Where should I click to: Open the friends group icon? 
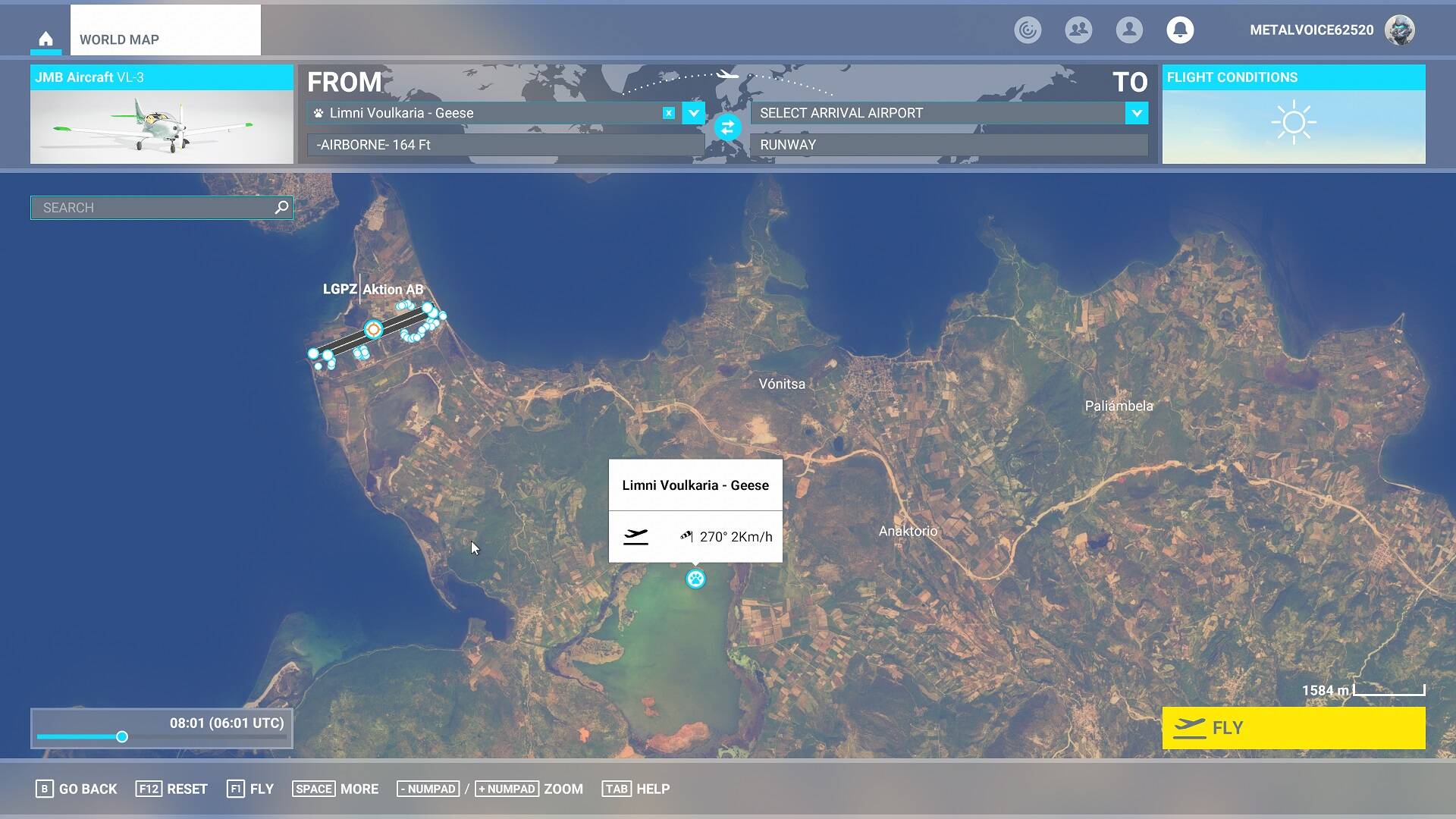click(1078, 30)
